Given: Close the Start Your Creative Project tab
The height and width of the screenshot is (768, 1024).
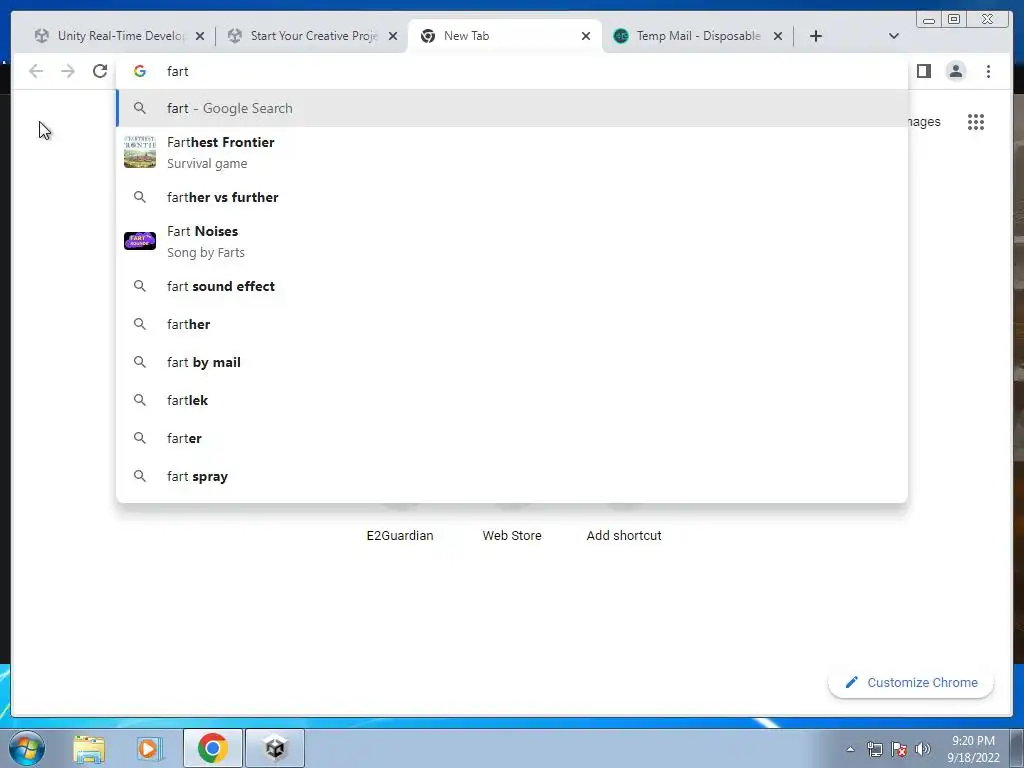Looking at the screenshot, I should click(393, 36).
